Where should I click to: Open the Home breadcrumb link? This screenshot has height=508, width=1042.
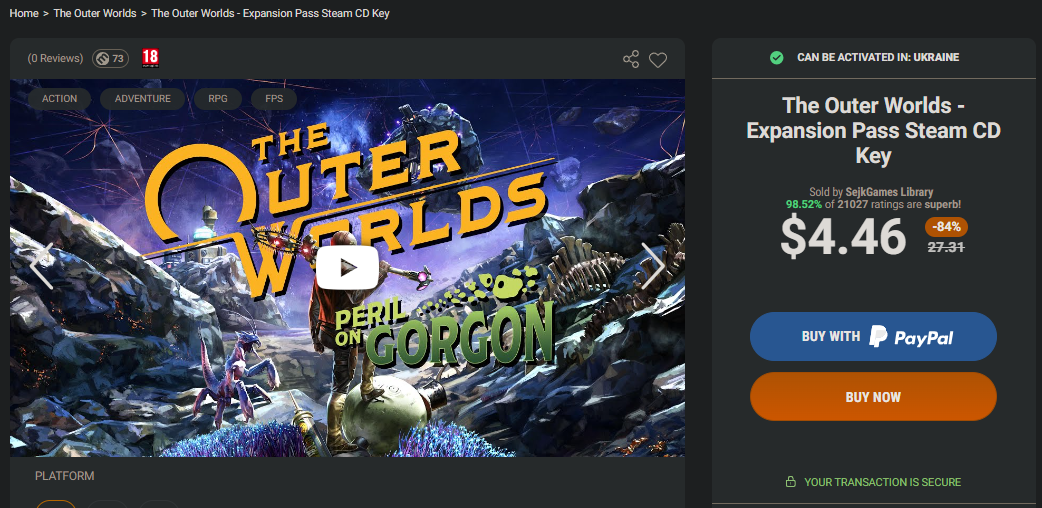point(24,13)
